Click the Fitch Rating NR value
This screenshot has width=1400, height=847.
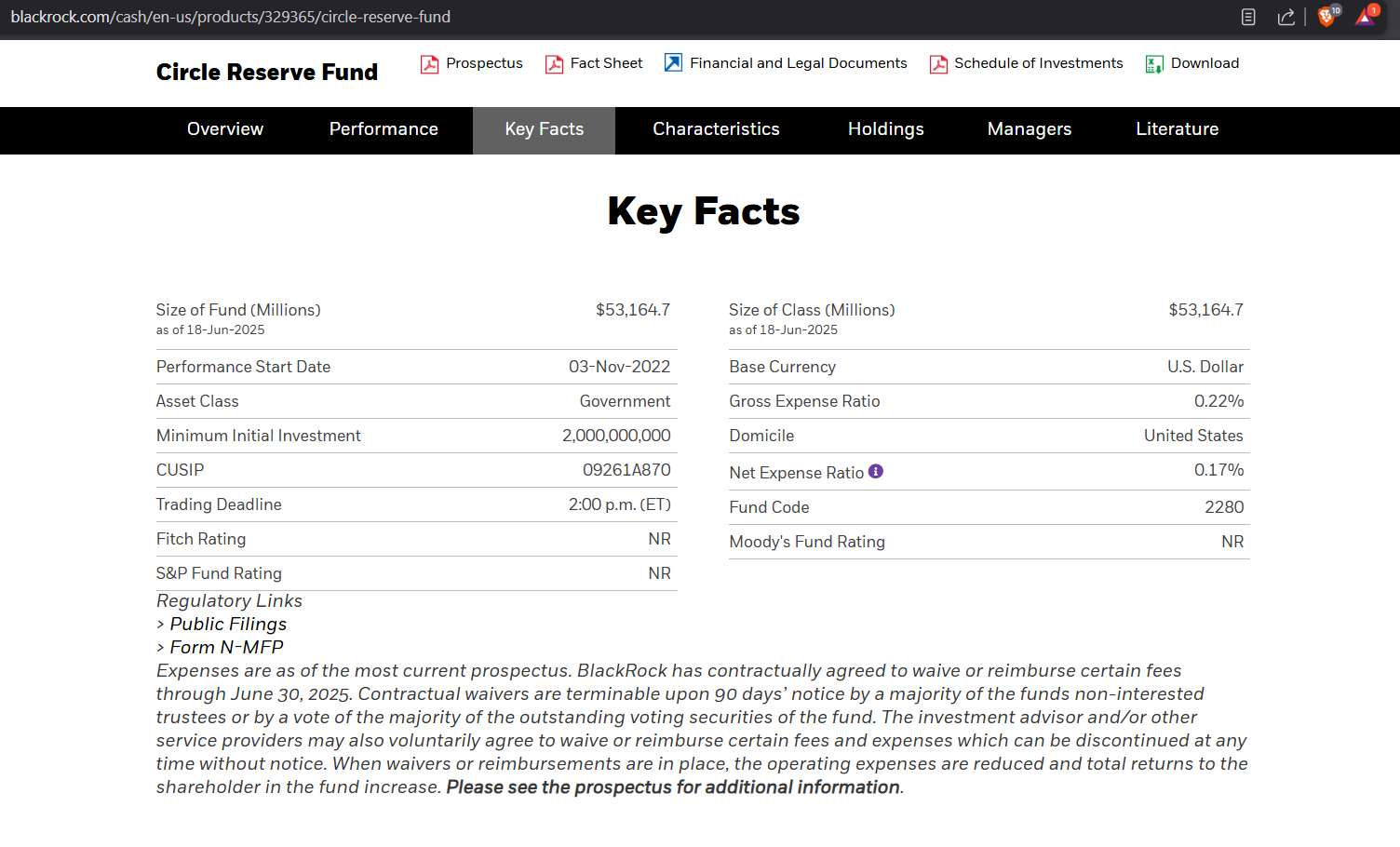(659, 539)
